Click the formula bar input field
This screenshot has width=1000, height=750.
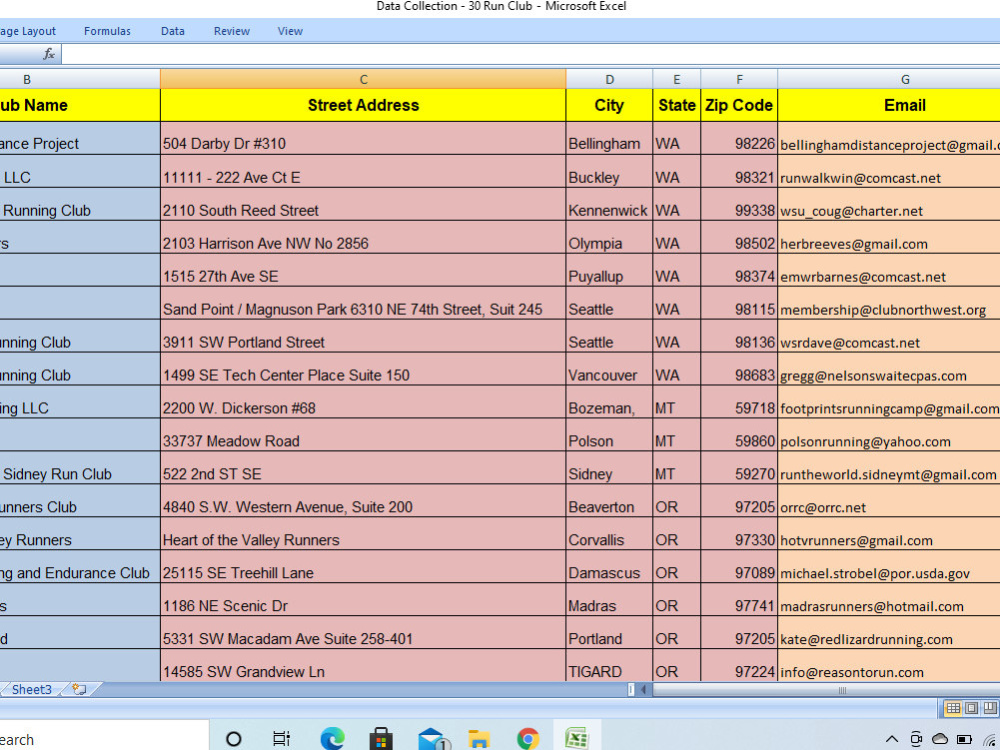(531, 54)
